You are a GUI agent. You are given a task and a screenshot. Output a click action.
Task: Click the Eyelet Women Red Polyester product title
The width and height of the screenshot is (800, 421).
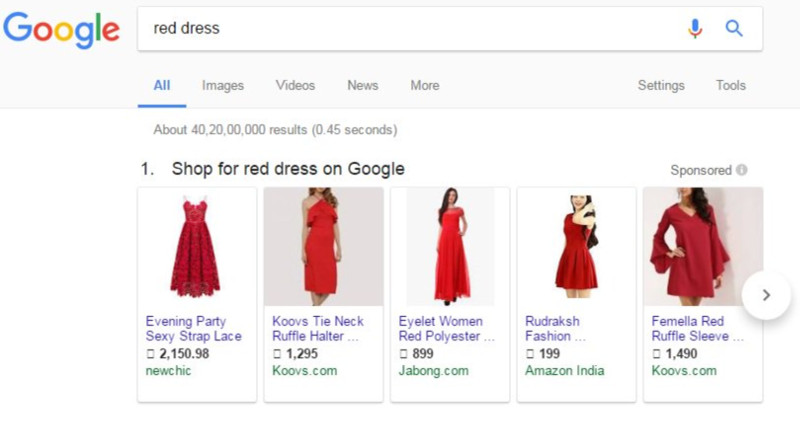click(446, 329)
